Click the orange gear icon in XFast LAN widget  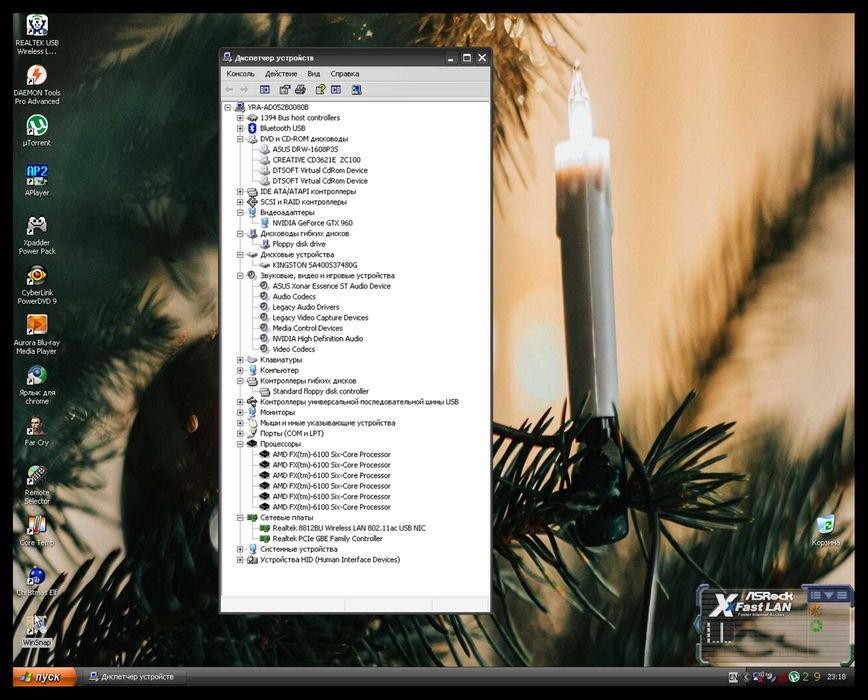815,610
